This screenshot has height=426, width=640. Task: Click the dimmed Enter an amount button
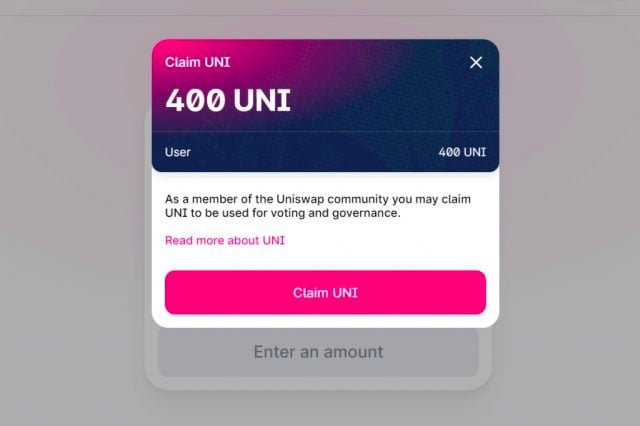318,352
